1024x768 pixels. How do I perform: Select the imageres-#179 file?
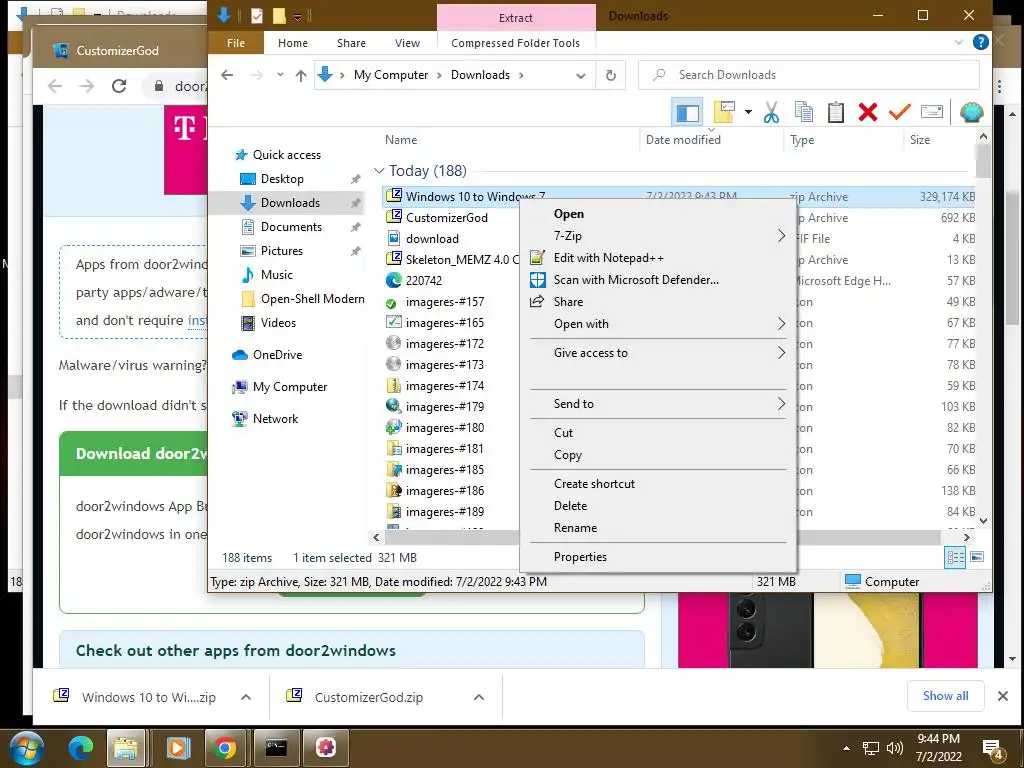[445, 407]
